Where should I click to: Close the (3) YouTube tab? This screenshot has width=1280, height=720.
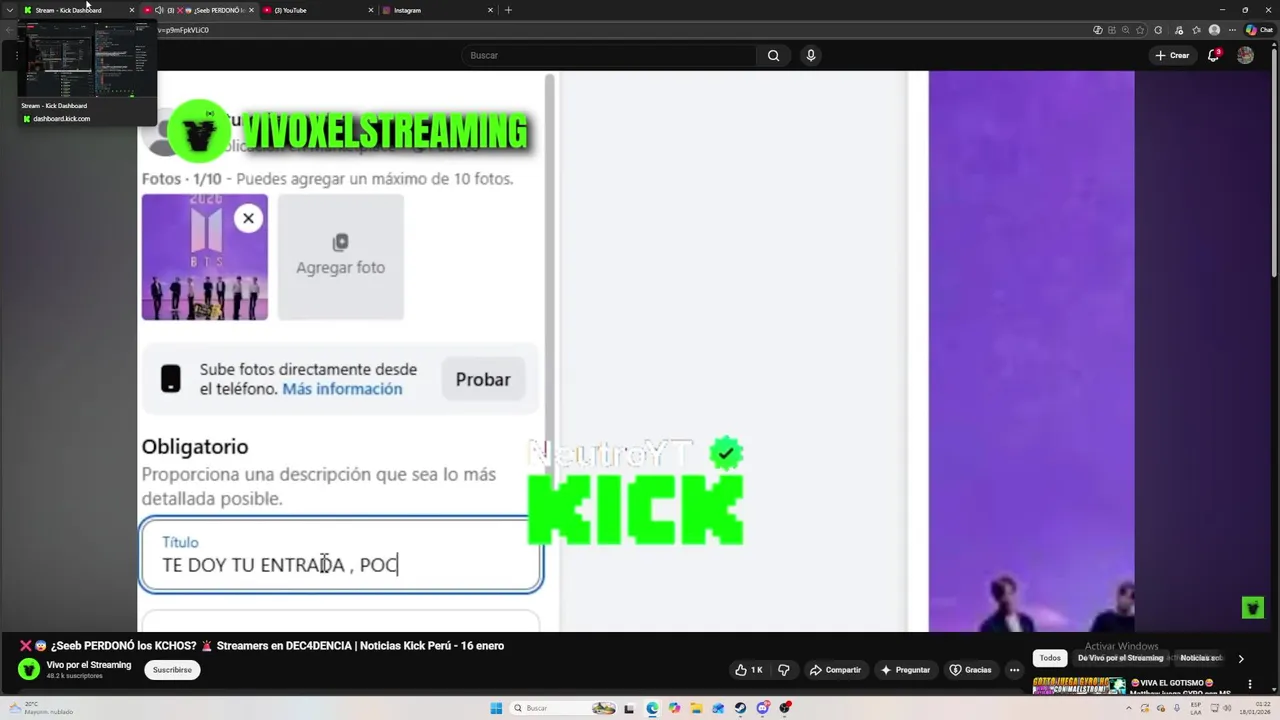coord(371,10)
